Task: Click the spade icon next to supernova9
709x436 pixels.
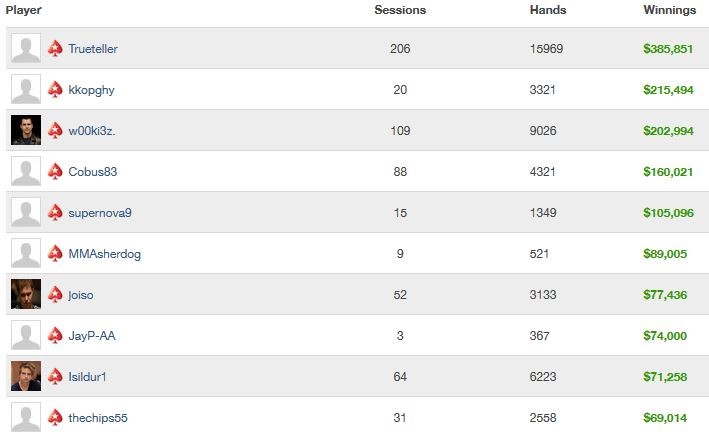Action: [x=55, y=213]
